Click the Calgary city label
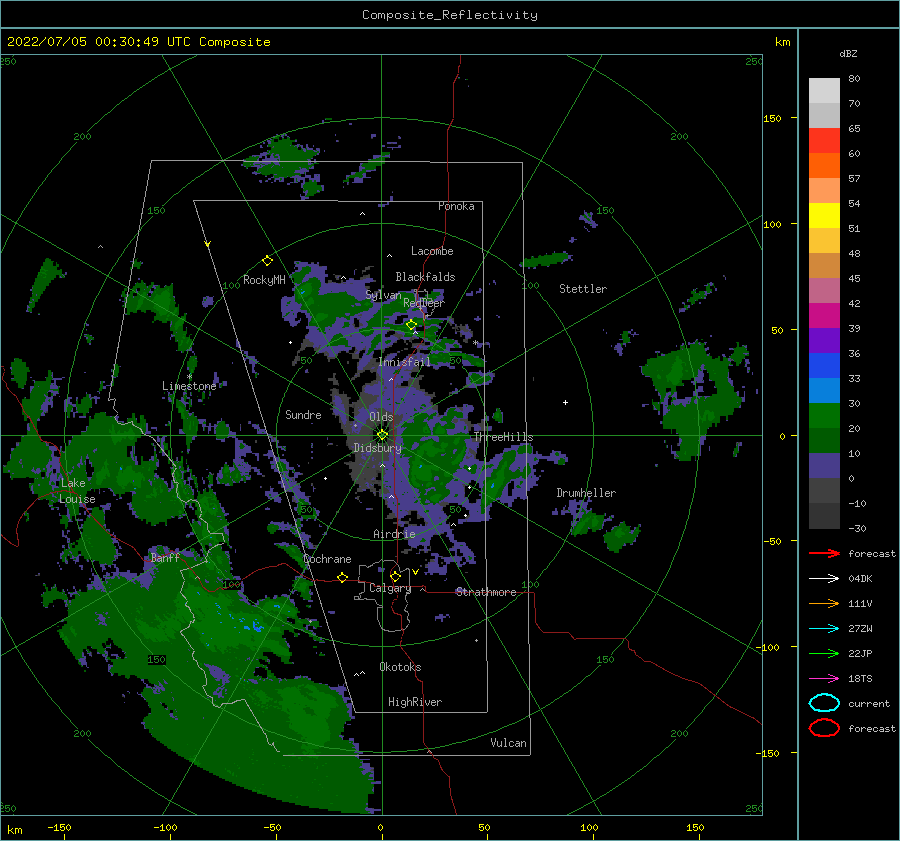This screenshot has width=900, height=841. (390, 588)
